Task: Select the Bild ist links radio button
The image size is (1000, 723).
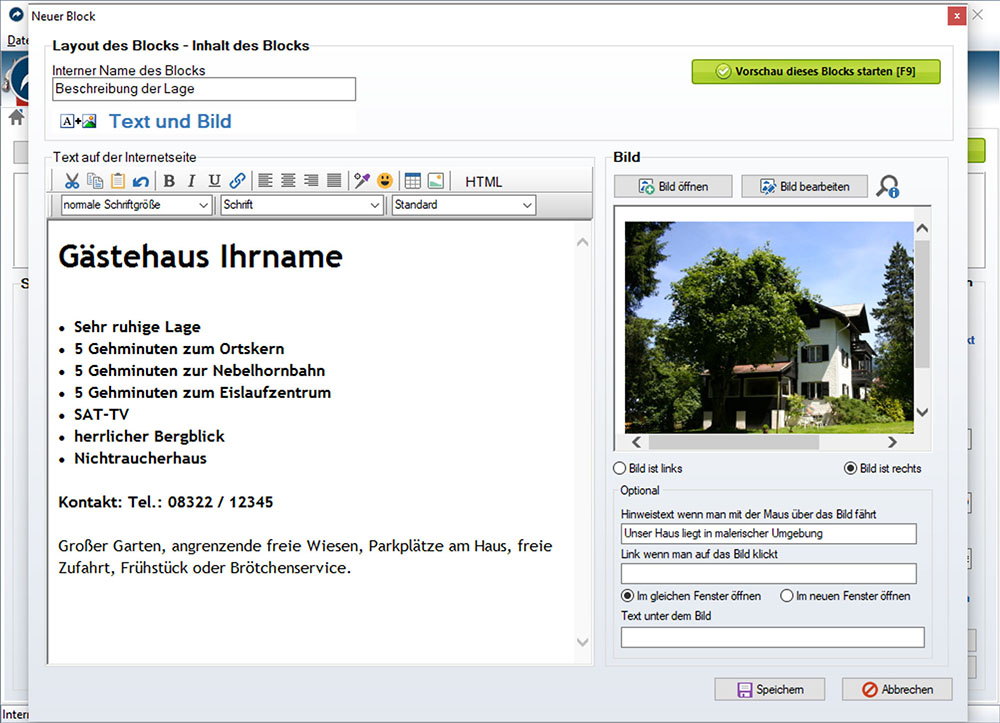Action: tap(617, 468)
